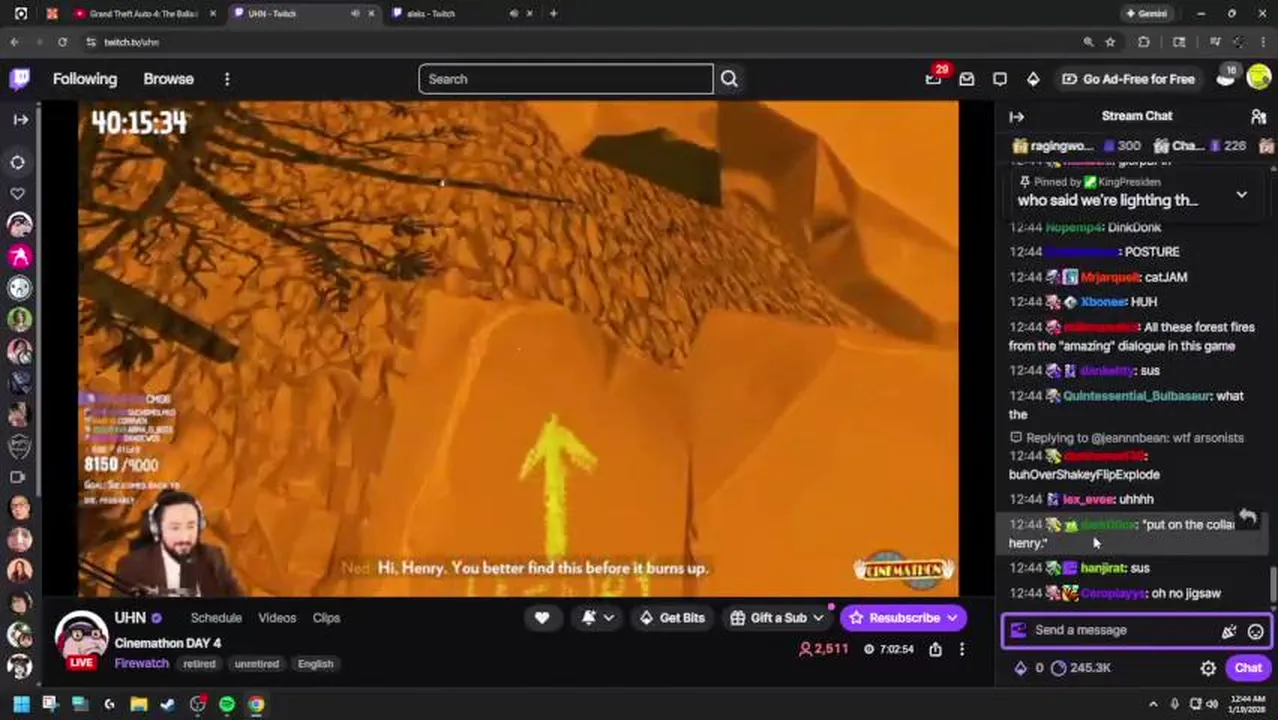The image size is (1278, 720).
Task: Open the Schedule tab
Action: 216,618
